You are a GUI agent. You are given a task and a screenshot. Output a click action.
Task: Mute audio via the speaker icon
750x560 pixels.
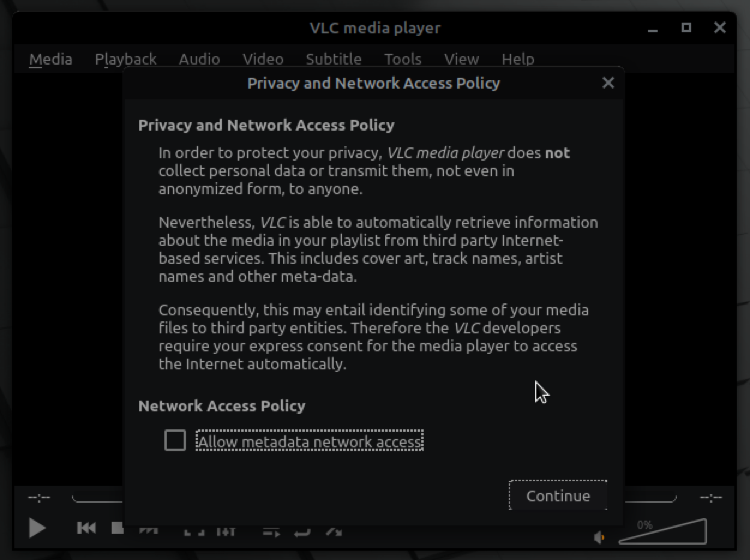599,538
